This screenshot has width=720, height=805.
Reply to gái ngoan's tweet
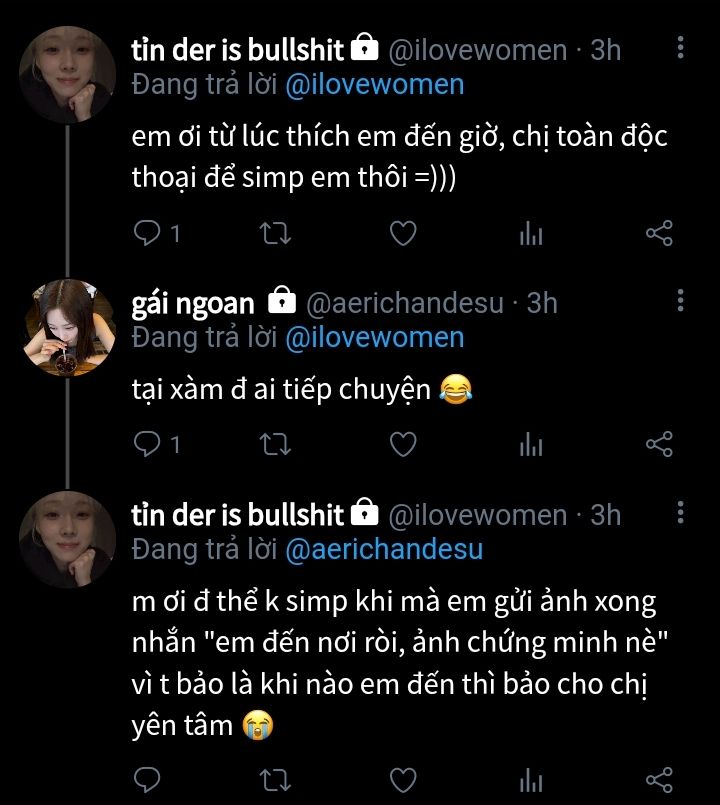(x=147, y=444)
